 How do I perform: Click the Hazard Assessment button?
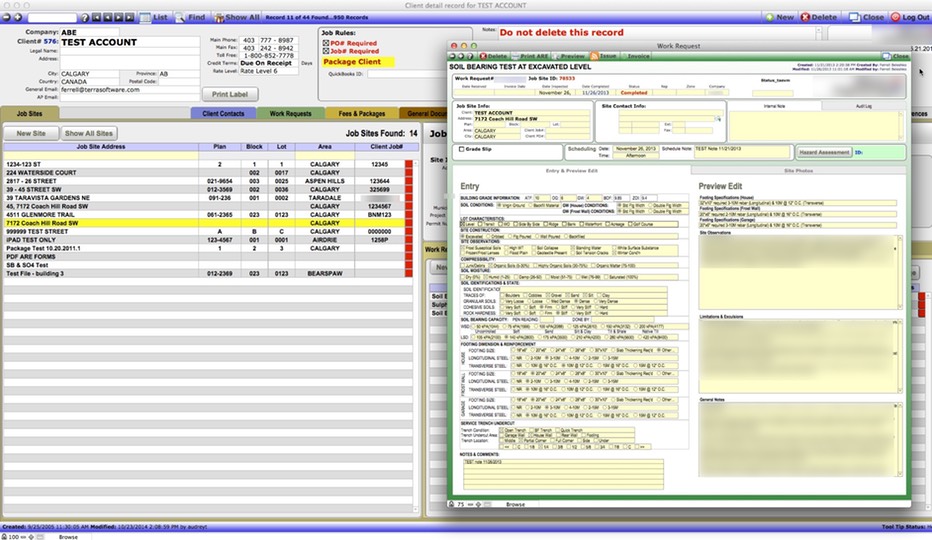click(824, 152)
